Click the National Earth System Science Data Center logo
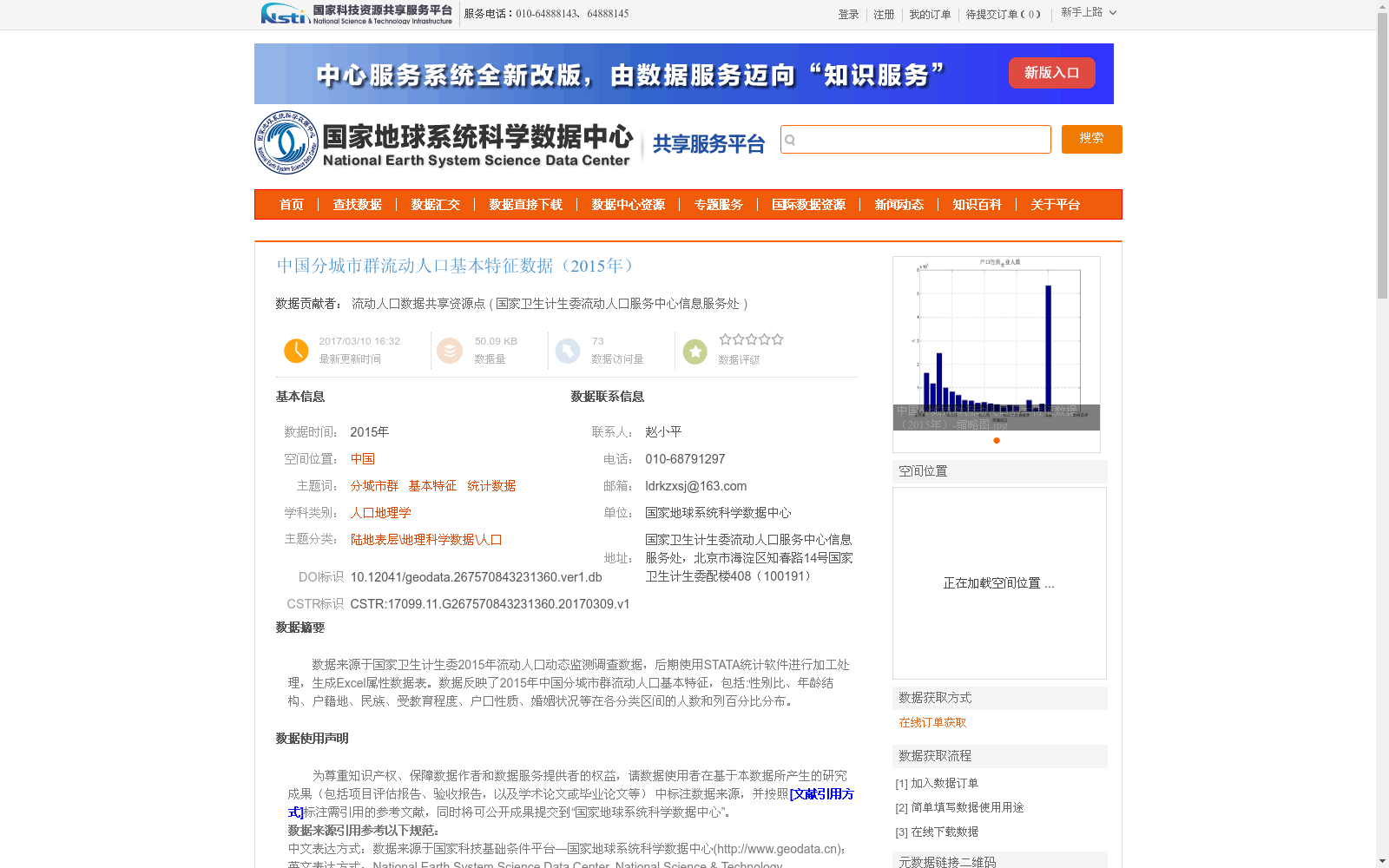 coord(444,143)
